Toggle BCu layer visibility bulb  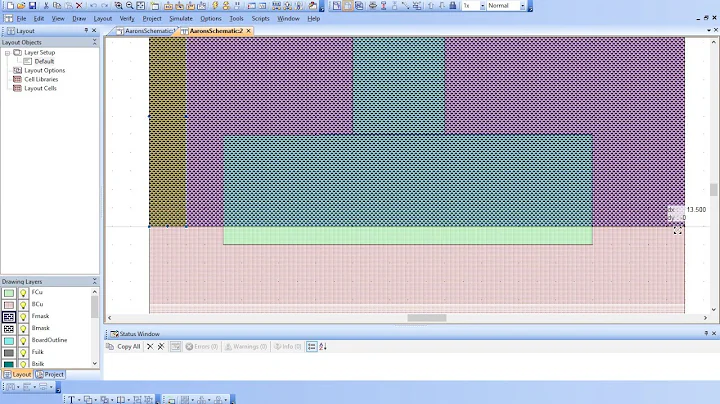click(x=23, y=305)
